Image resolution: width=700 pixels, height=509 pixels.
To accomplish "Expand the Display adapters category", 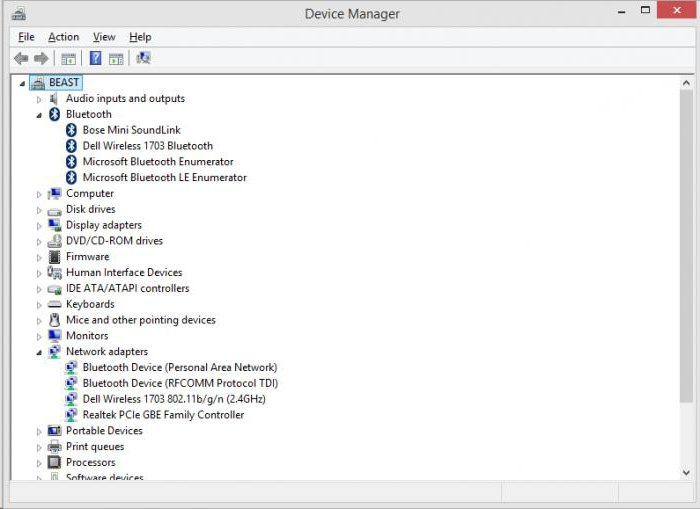I will (39, 226).
